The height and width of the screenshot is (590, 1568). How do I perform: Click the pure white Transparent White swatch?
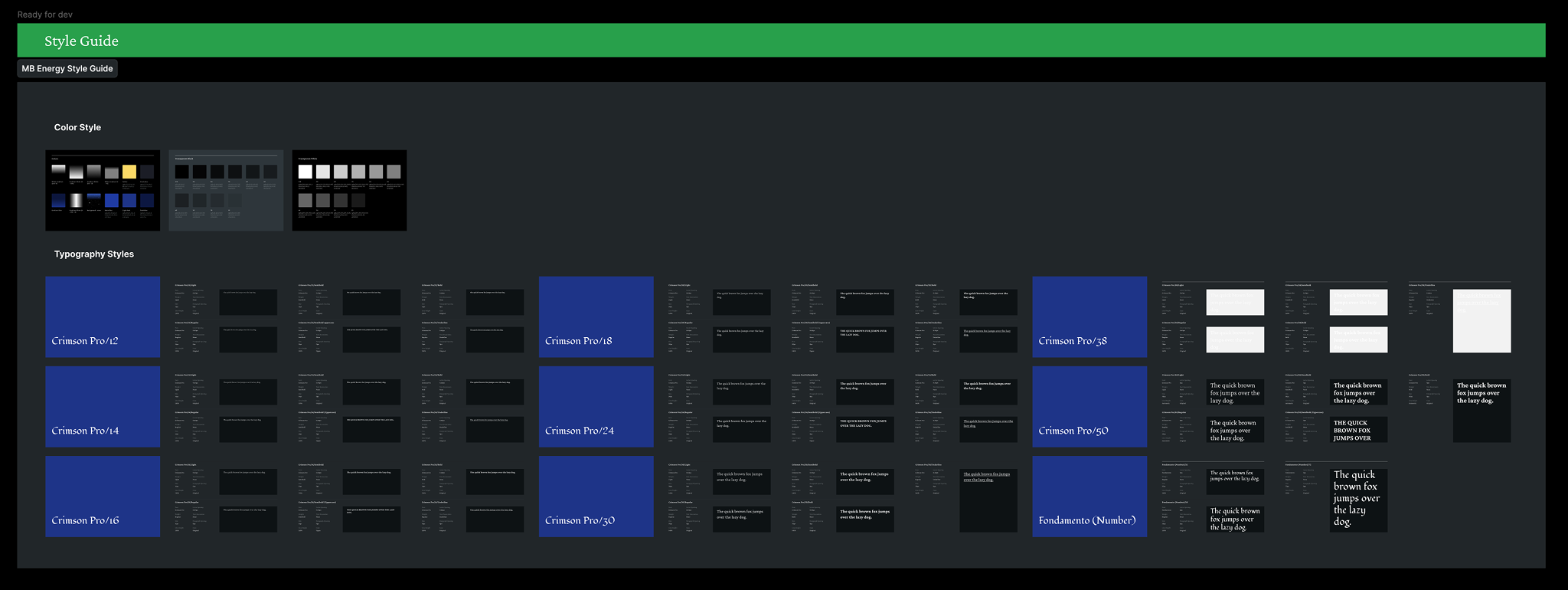305,172
